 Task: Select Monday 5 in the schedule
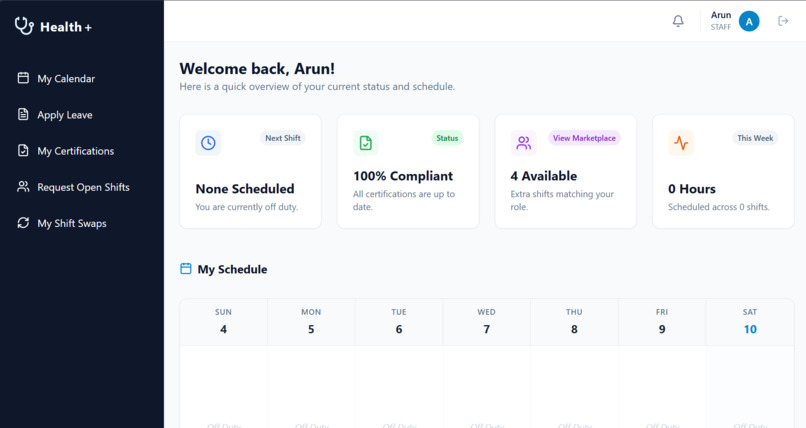[311, 322]
